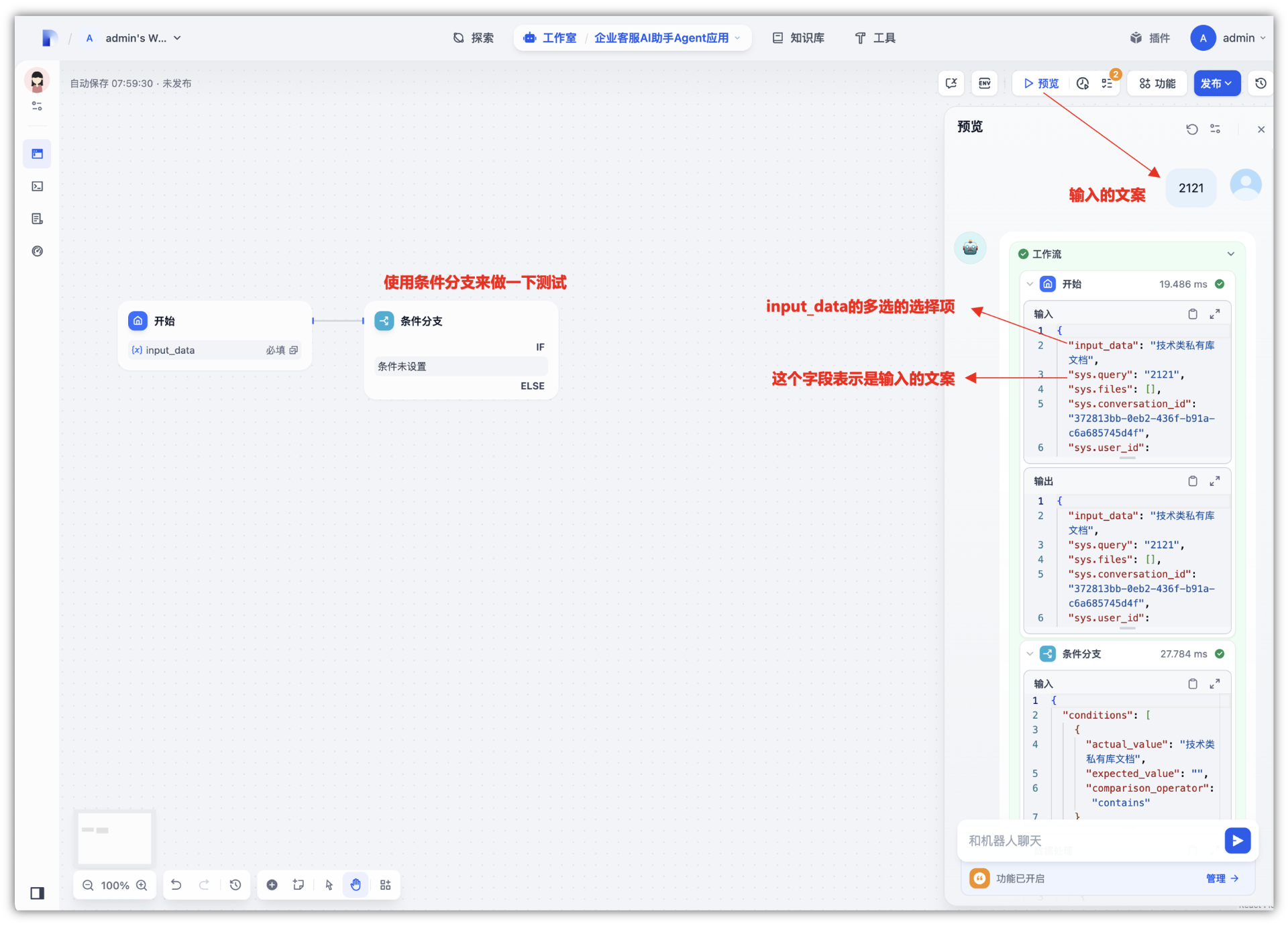Select the pointer mode tool
Viewport: 1288px width, 926px height.
point(329,885)
